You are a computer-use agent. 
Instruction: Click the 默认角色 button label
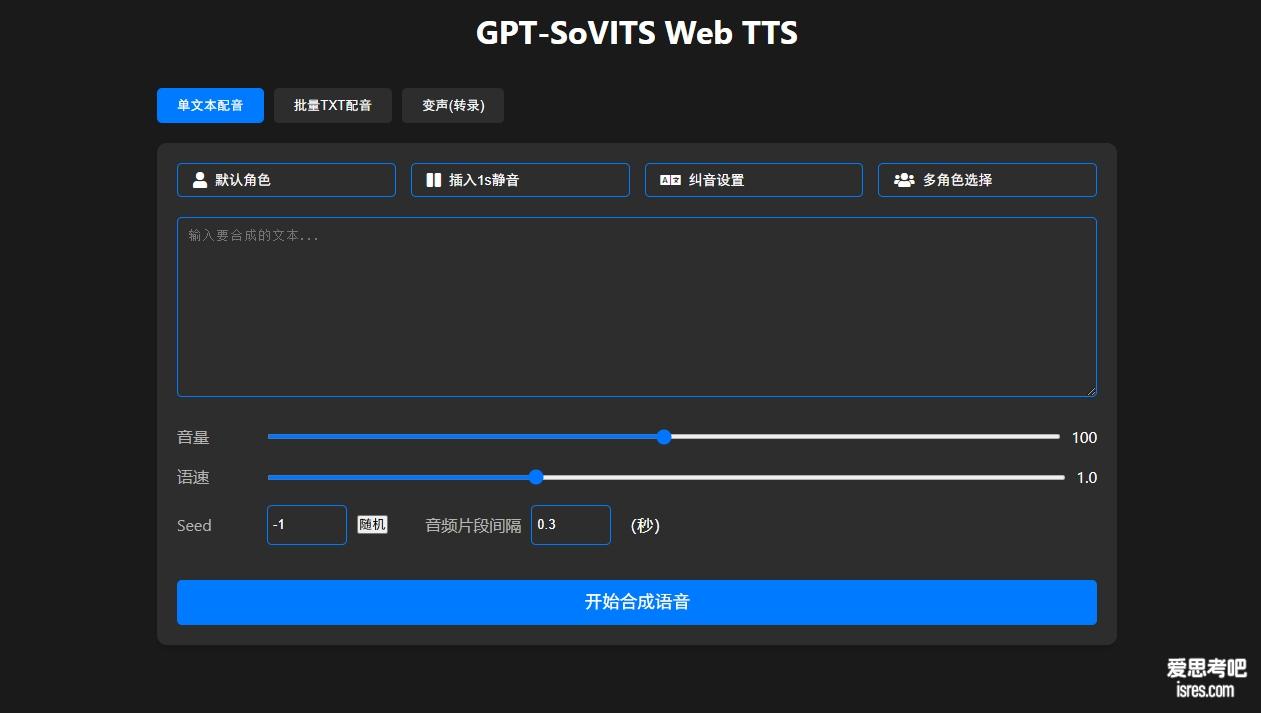pyautogui.click(x=243, y=180)
